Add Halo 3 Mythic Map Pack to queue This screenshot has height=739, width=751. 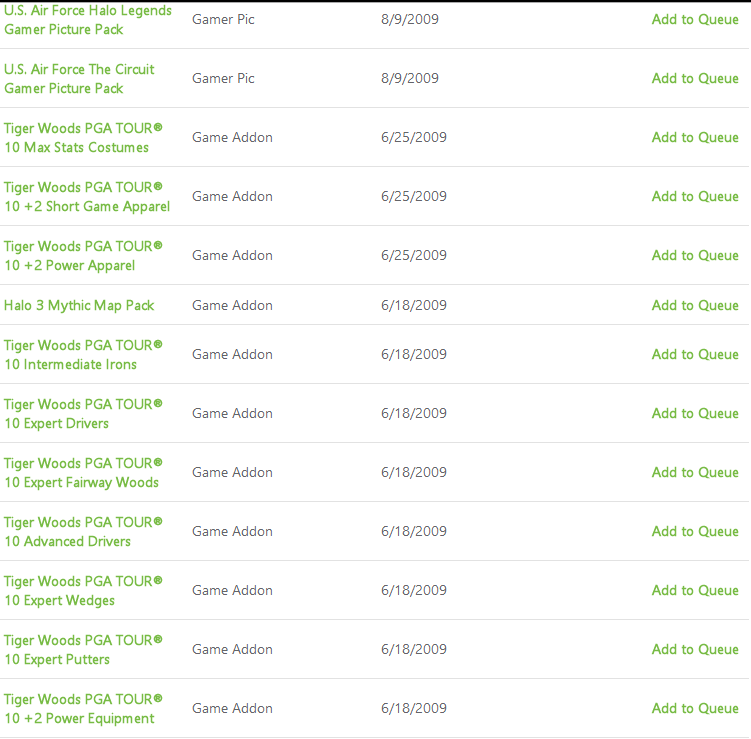(695, 305)
